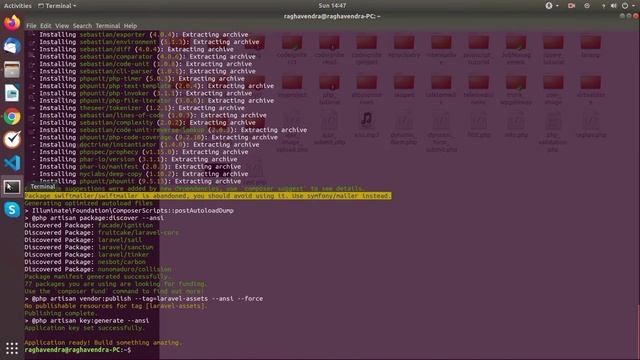Select the Terminal icon in the dock
This screenshot has height=360, width=640.
(x=12, y=187)
